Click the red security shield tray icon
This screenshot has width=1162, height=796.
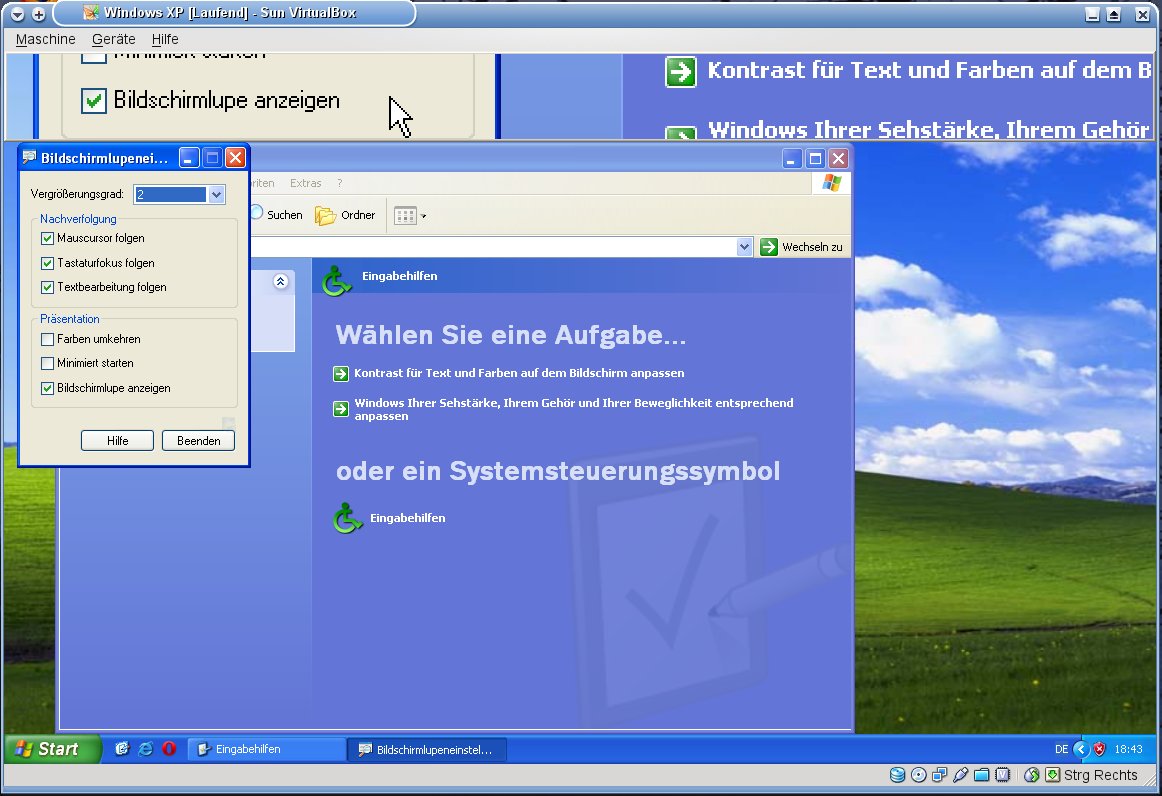1100,749
